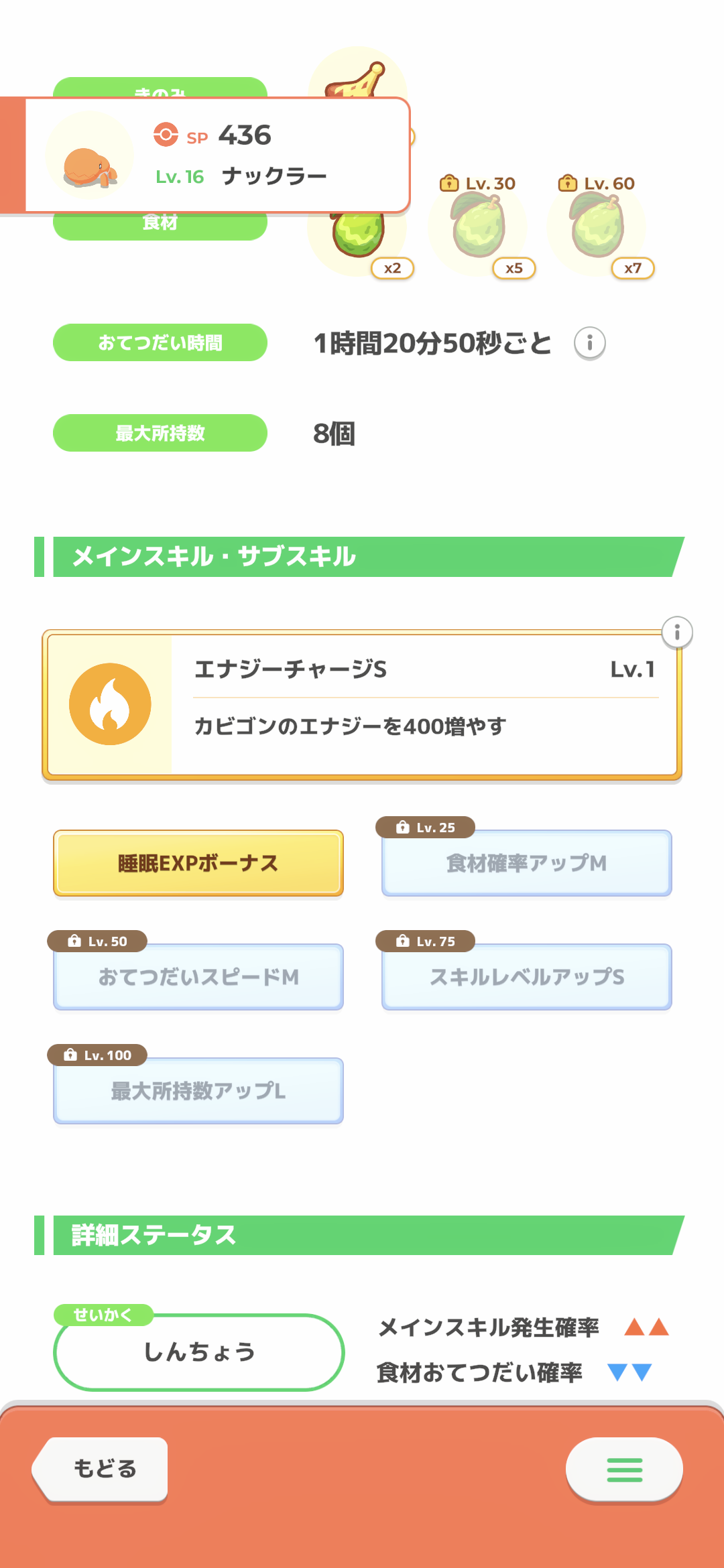Tap the info icon beside helping time
This screenshot has height=1568, width=724.
tap(589, 344)
